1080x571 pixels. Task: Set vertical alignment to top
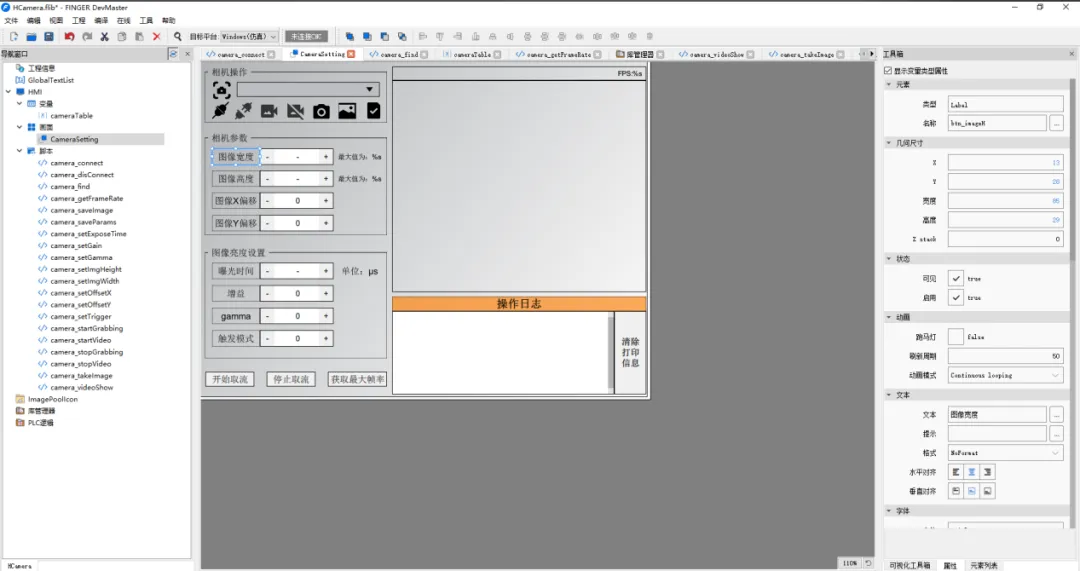tap(955, 491)
